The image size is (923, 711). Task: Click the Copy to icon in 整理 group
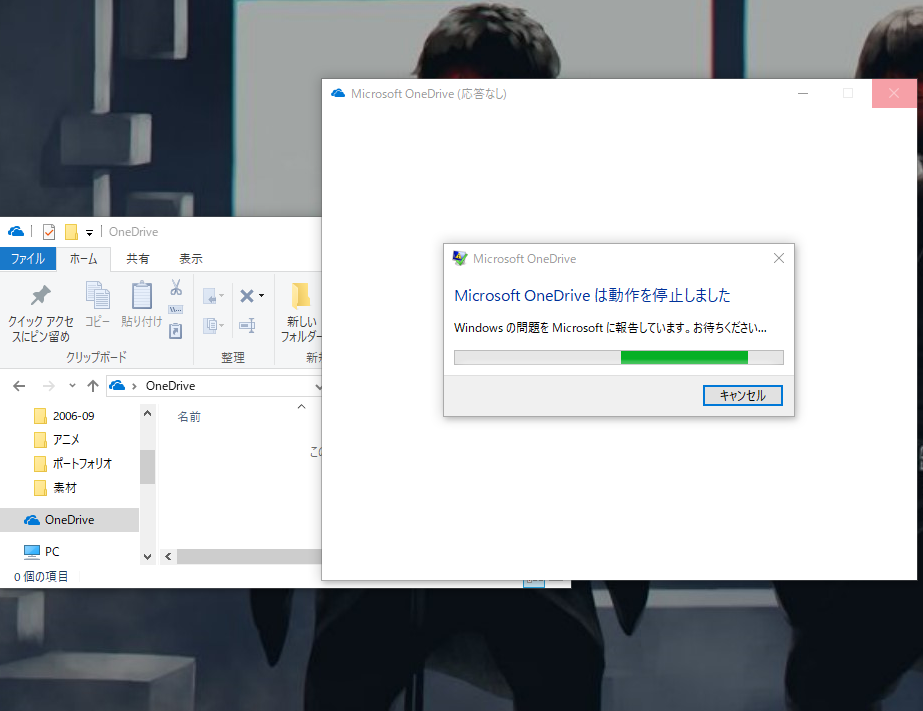(x=210, y=325)
